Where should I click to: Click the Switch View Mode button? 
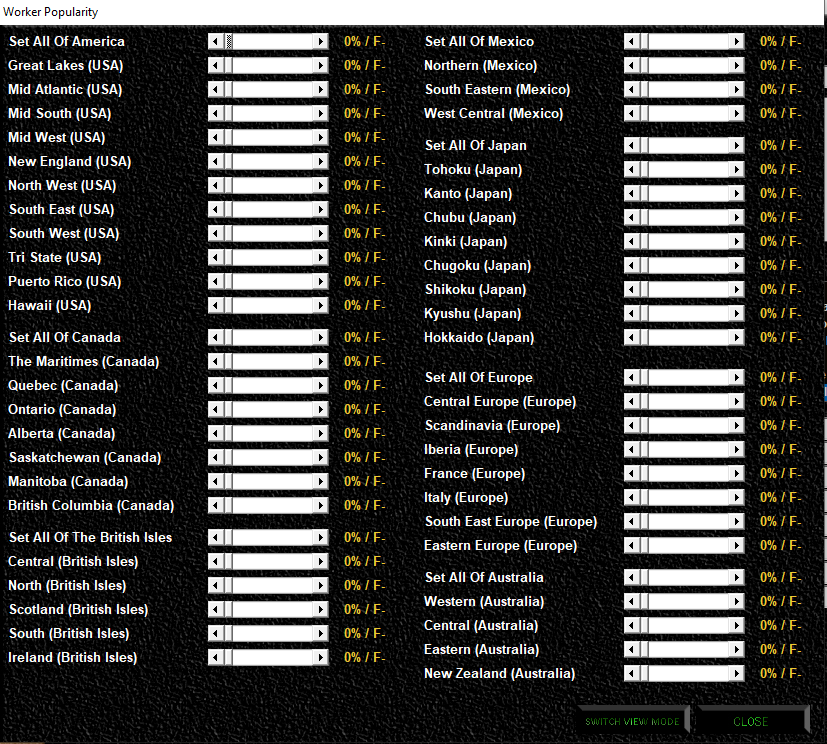point(632,721)
